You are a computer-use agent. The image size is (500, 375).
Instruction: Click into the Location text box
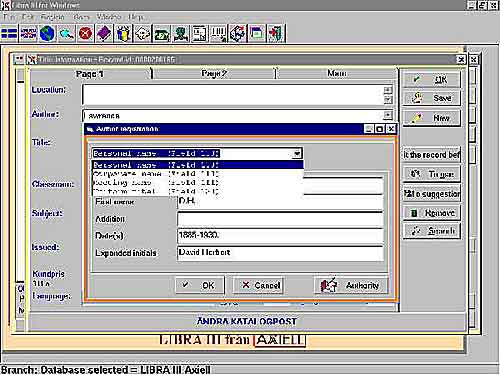click(233, 95)
